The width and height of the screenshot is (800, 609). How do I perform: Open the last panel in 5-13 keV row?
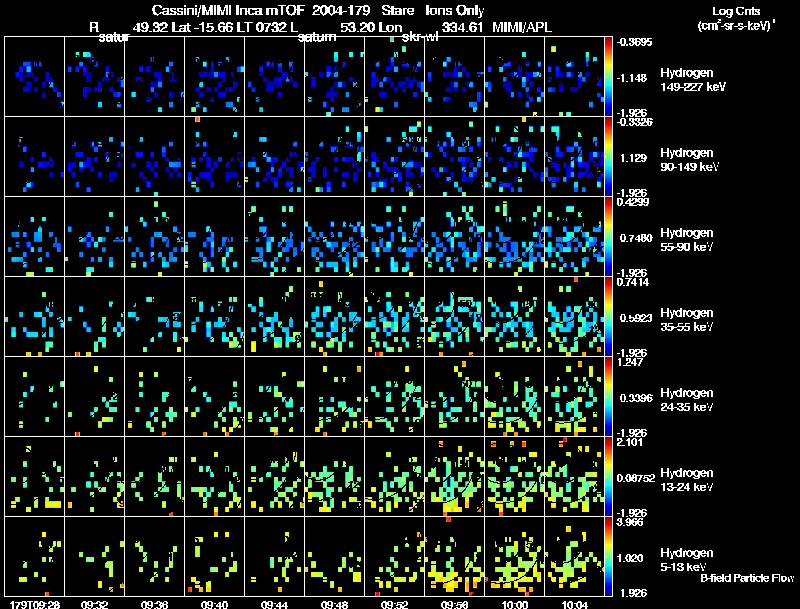coord(574,556)
